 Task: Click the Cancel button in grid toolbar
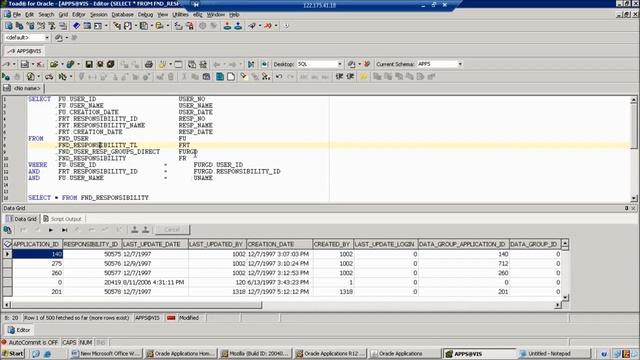[172, 230]
